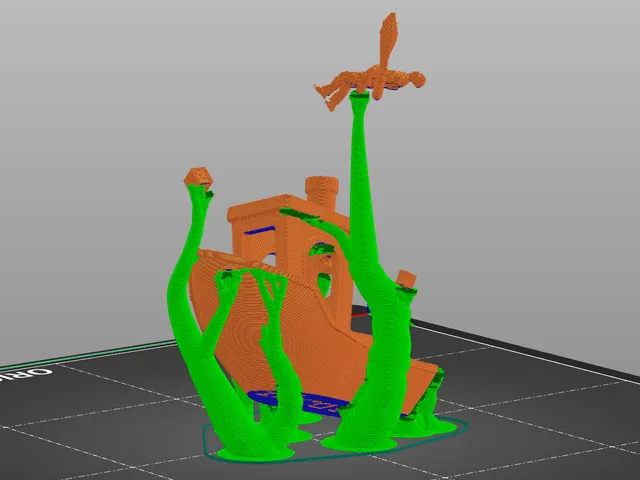Select the orange cube atop left support
This screenshot has width=640, height=480.
(198, 178)
